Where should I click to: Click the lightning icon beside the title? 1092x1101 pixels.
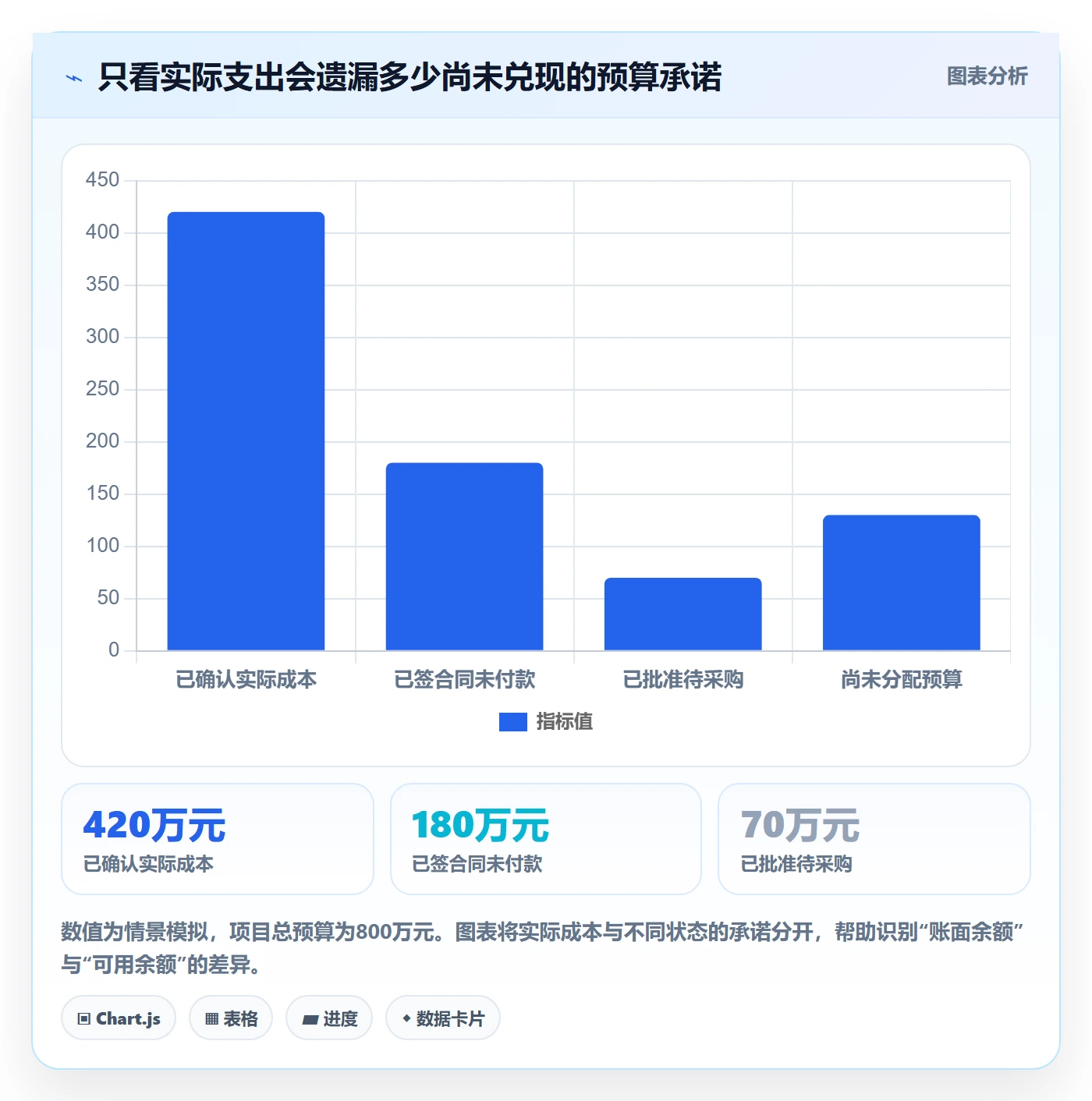(74, 77)
